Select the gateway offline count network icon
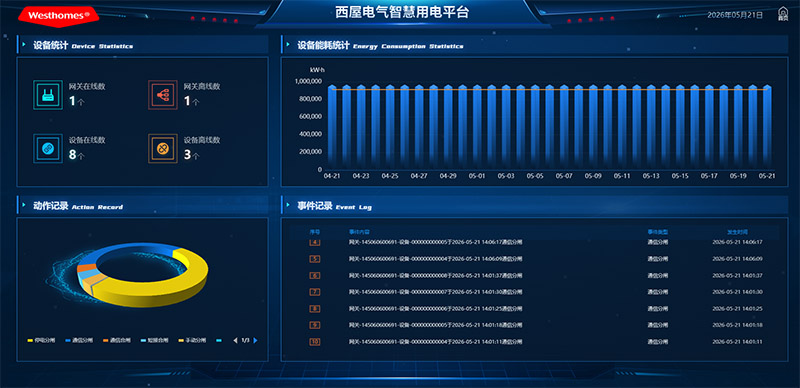Viewport: 800px width, 388px height. point(163,95)
